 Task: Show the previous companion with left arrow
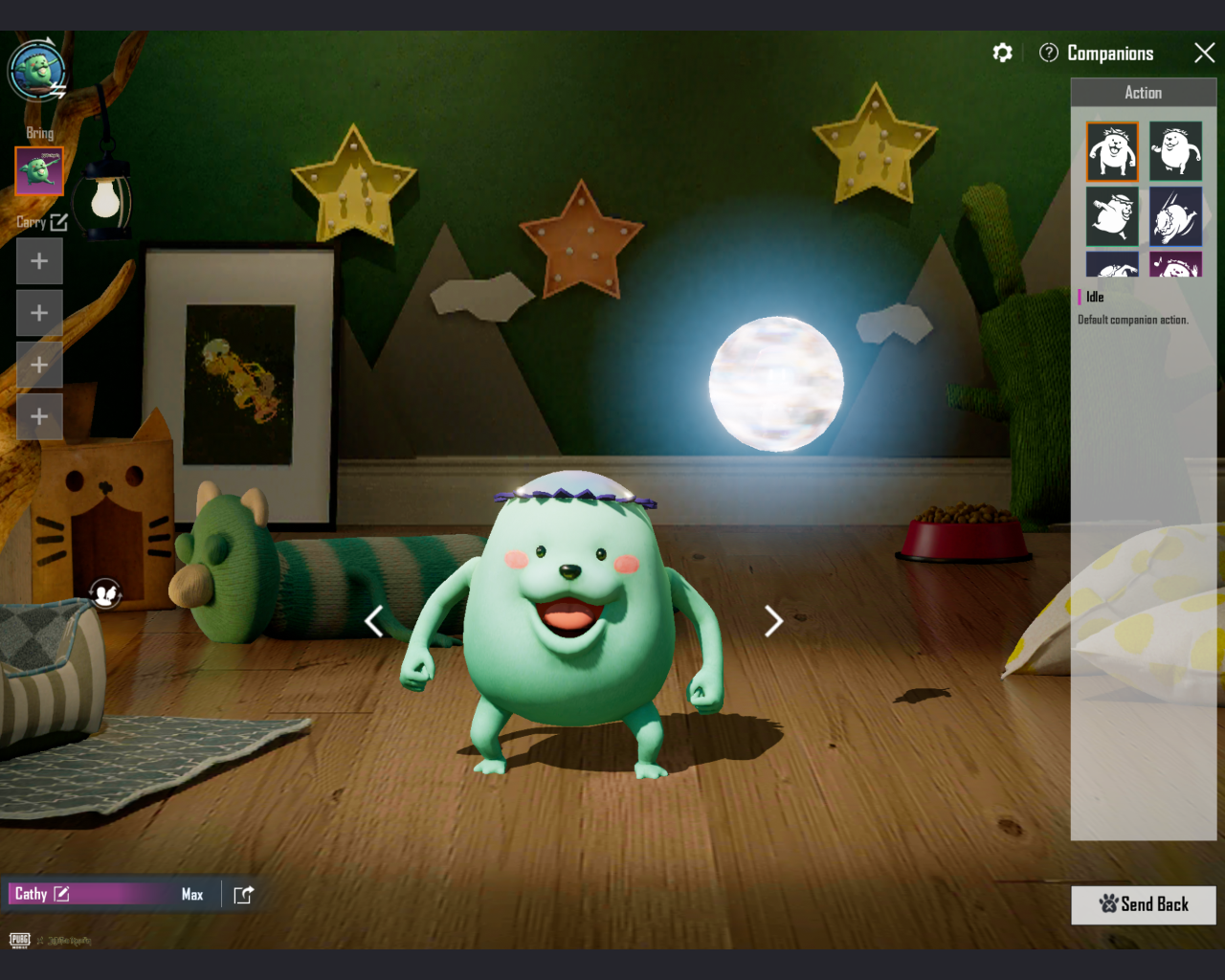coord(374,621)
